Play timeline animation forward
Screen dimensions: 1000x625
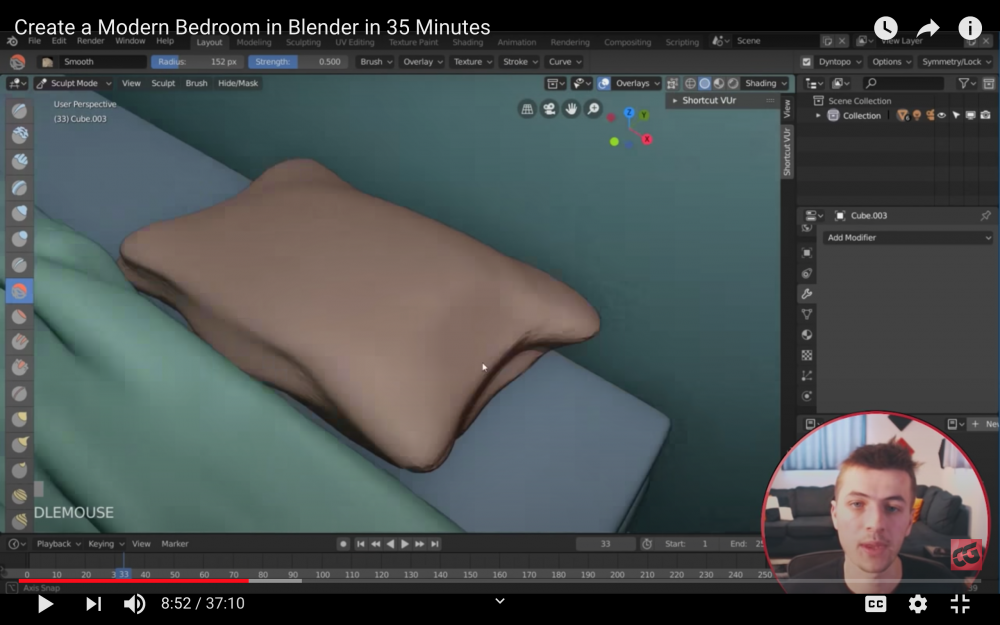[405, 544]
